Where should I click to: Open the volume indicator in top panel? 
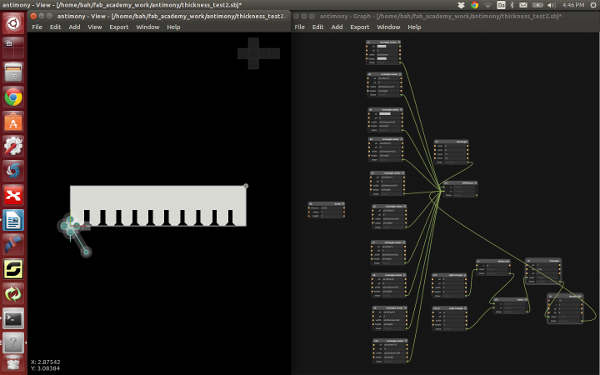click(551, 5)
